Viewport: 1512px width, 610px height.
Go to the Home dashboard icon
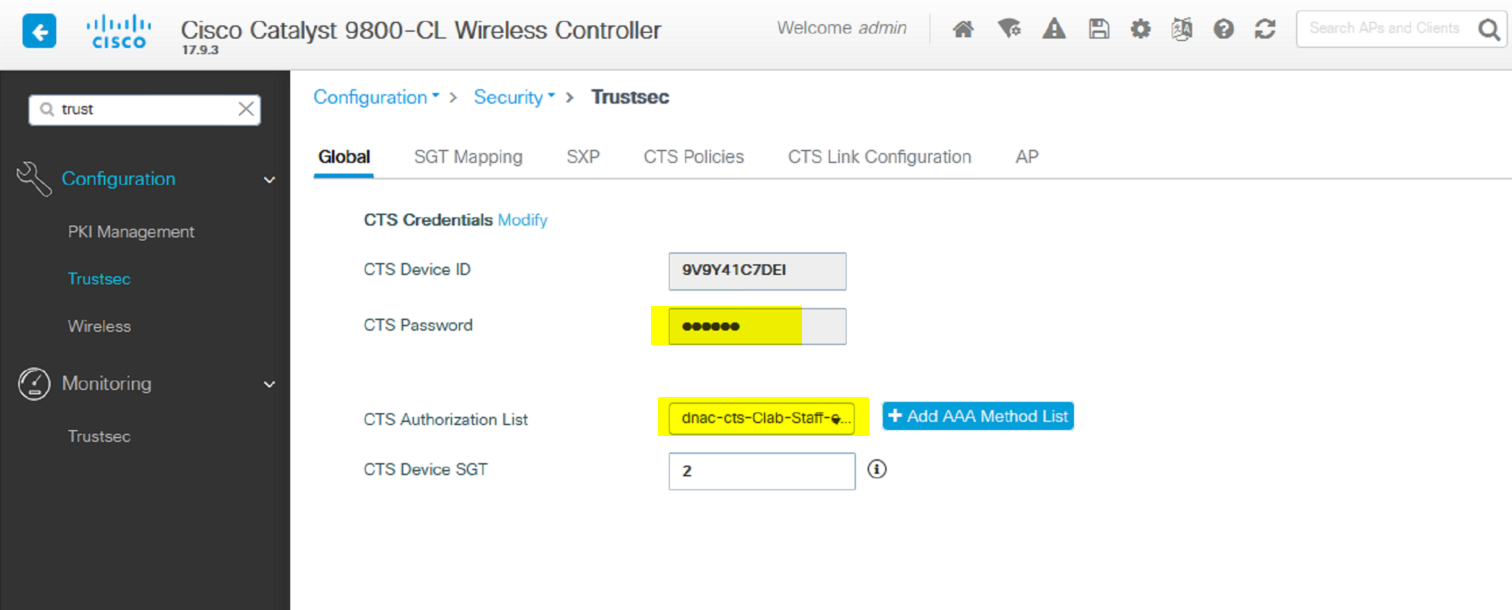click(963, 30)
